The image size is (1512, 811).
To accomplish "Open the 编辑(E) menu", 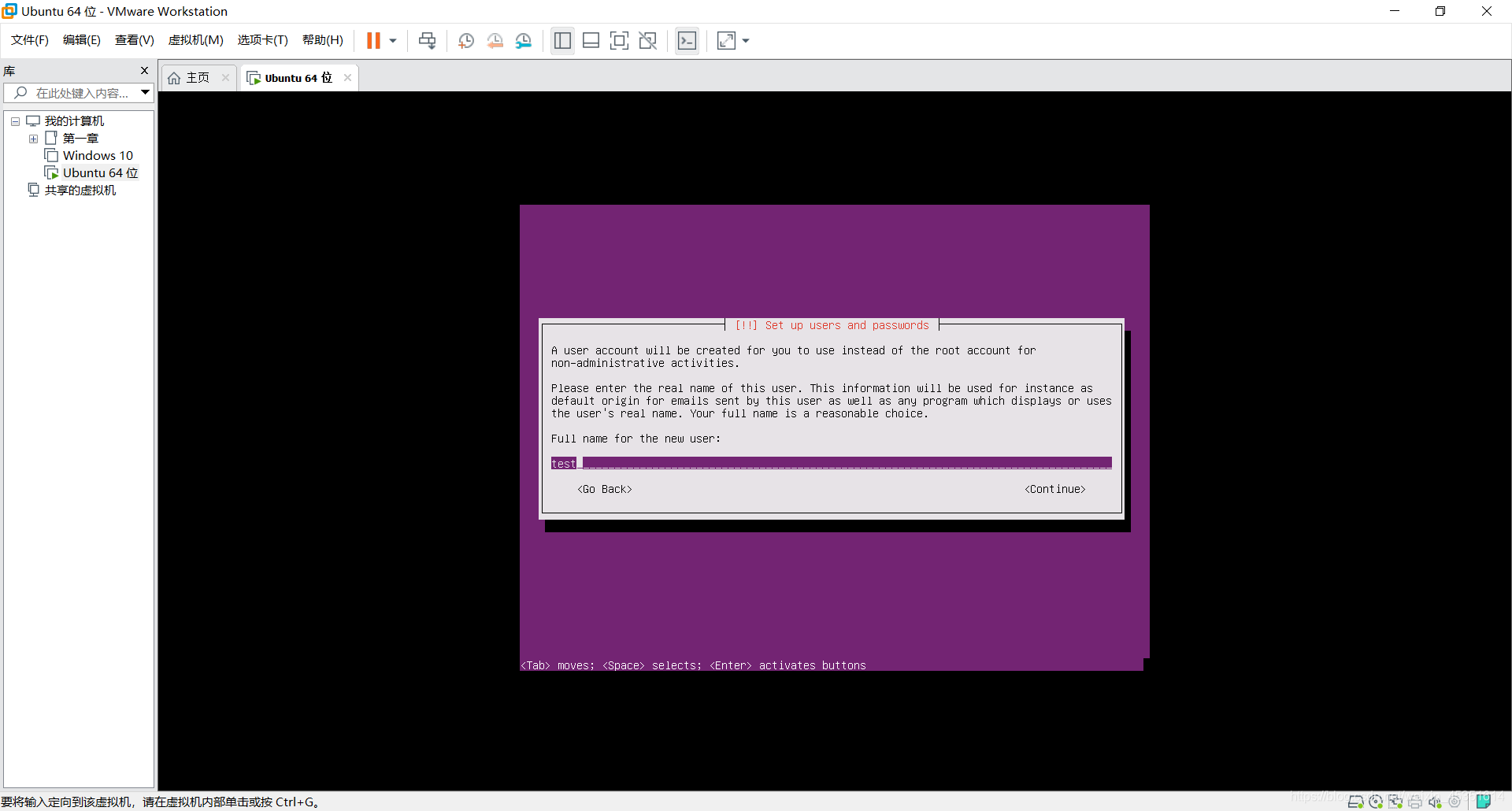I will pyautogui.click(x=82, y=40).
